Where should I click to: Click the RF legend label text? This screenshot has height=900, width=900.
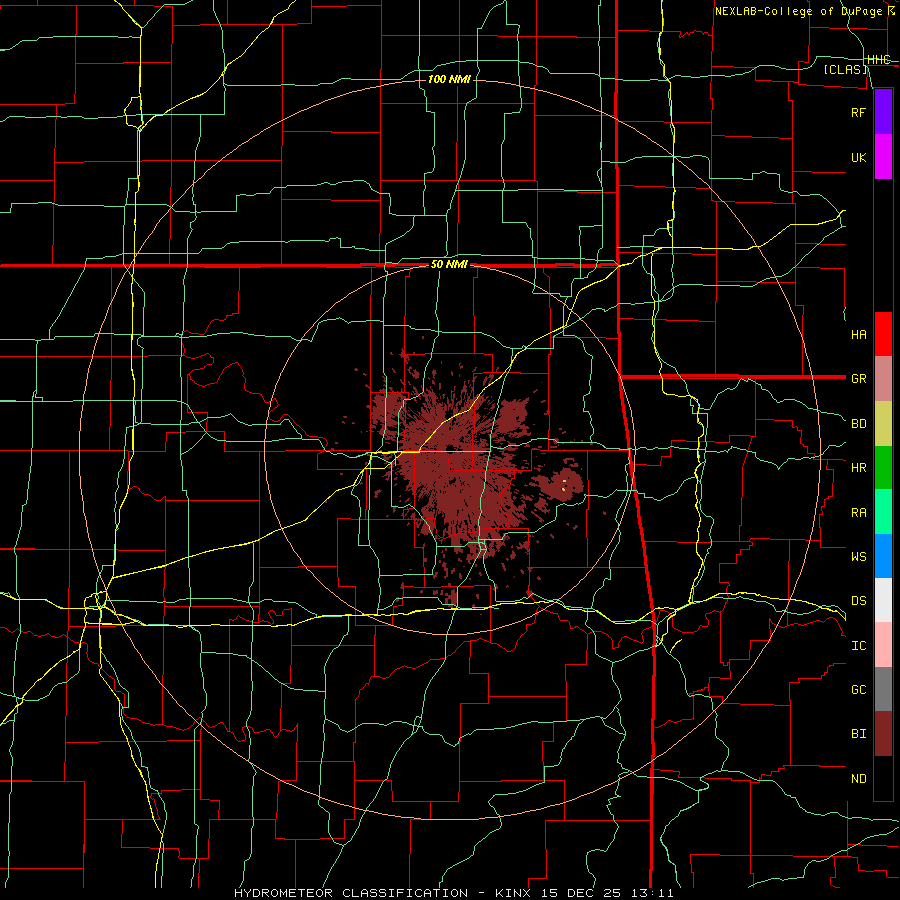pyautogui.click(x=858, y=112)
